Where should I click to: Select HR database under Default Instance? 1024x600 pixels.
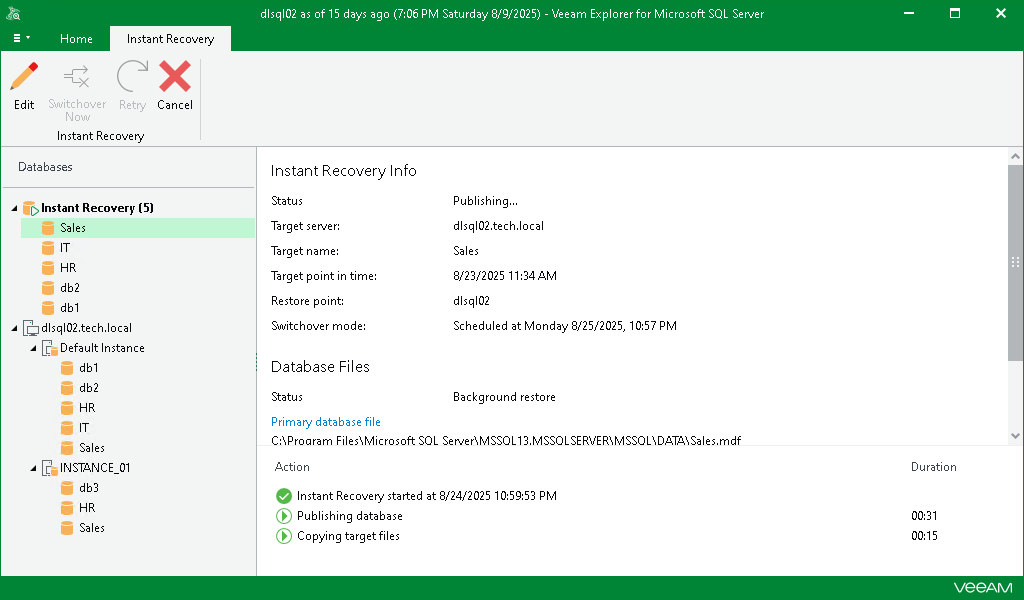87,408
